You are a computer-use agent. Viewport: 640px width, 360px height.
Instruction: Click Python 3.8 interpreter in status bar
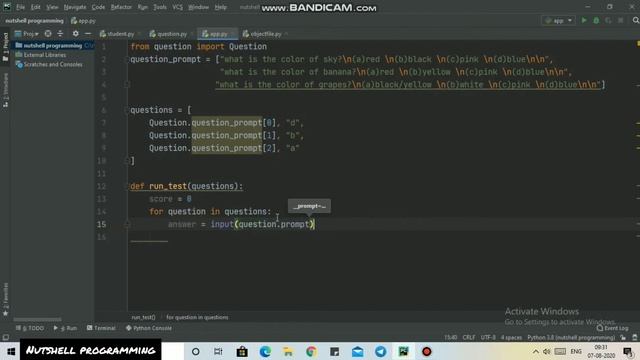571,338
